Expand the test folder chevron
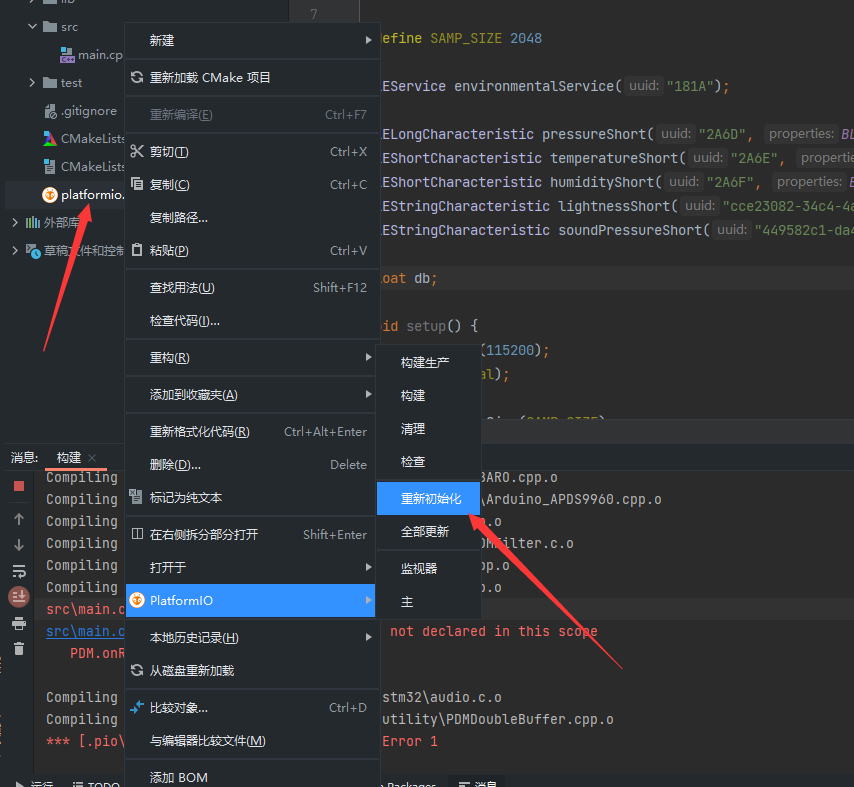Image resolution: width=854 pixels, height=787 pixels. point(32,82)
